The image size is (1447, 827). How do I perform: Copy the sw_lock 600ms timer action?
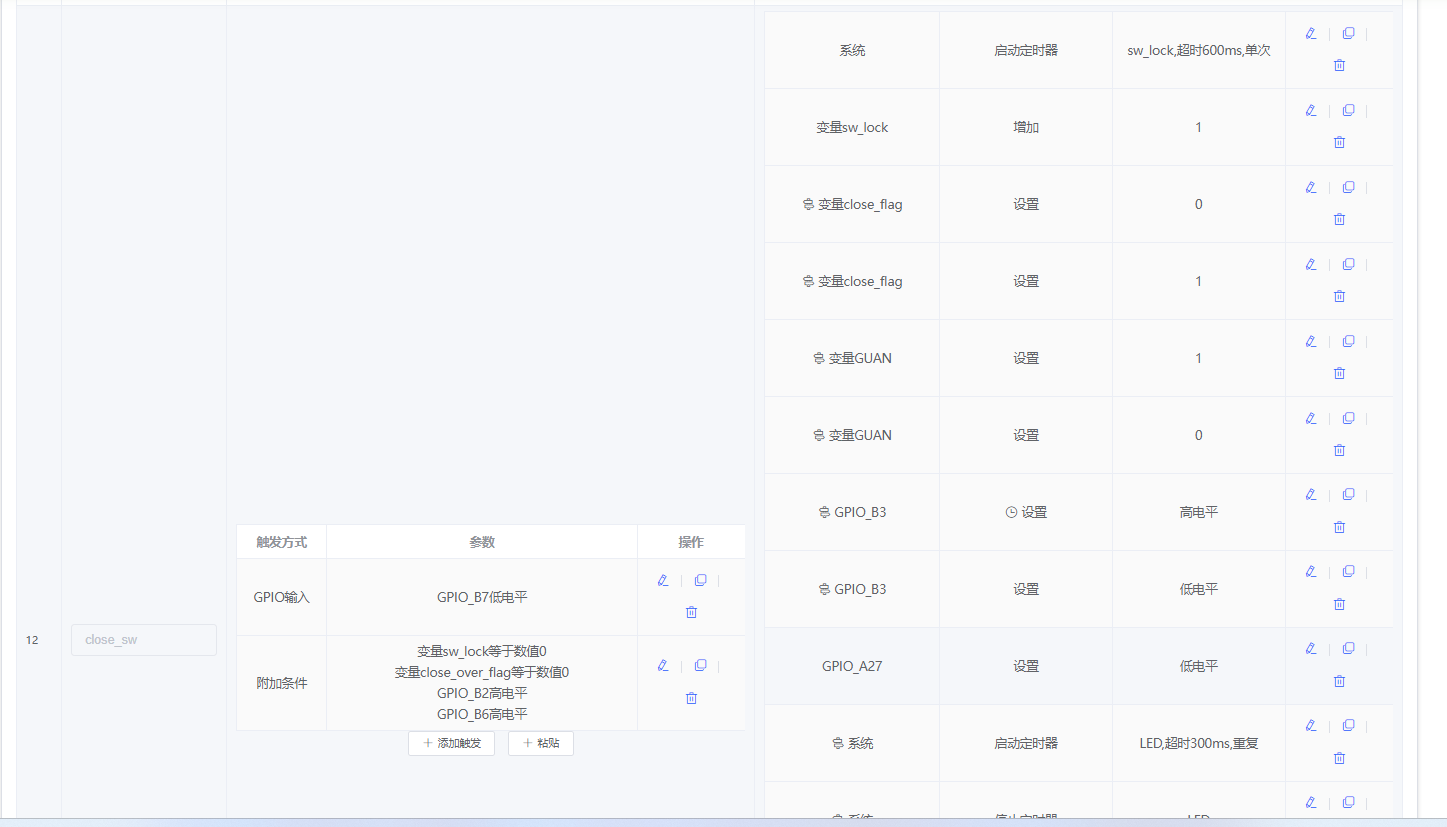(1348, 33)
